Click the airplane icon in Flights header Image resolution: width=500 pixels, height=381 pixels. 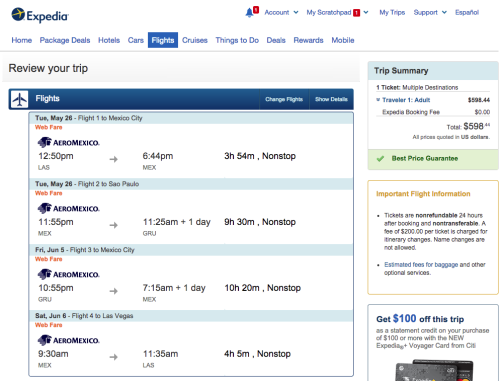click(20, 99)
